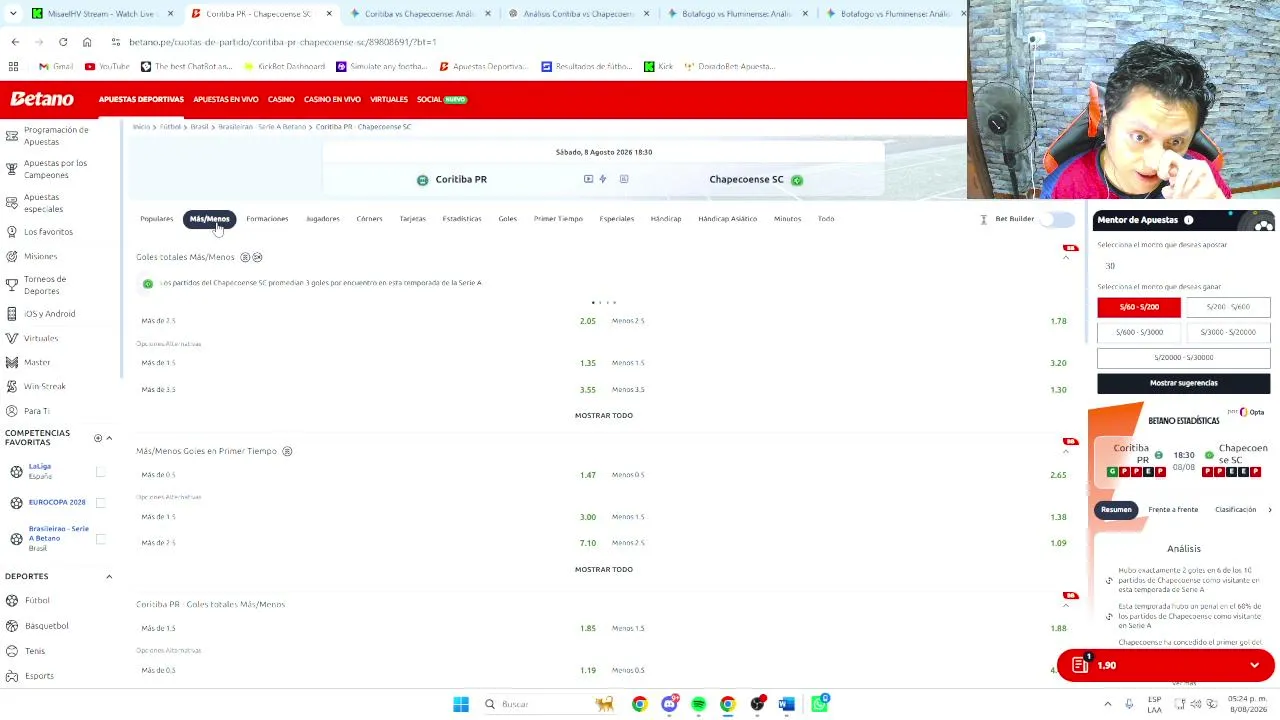Switch to the Tarjetas market tab
This screenshot has width=1280, height=720.
click(x=412, y=219)
